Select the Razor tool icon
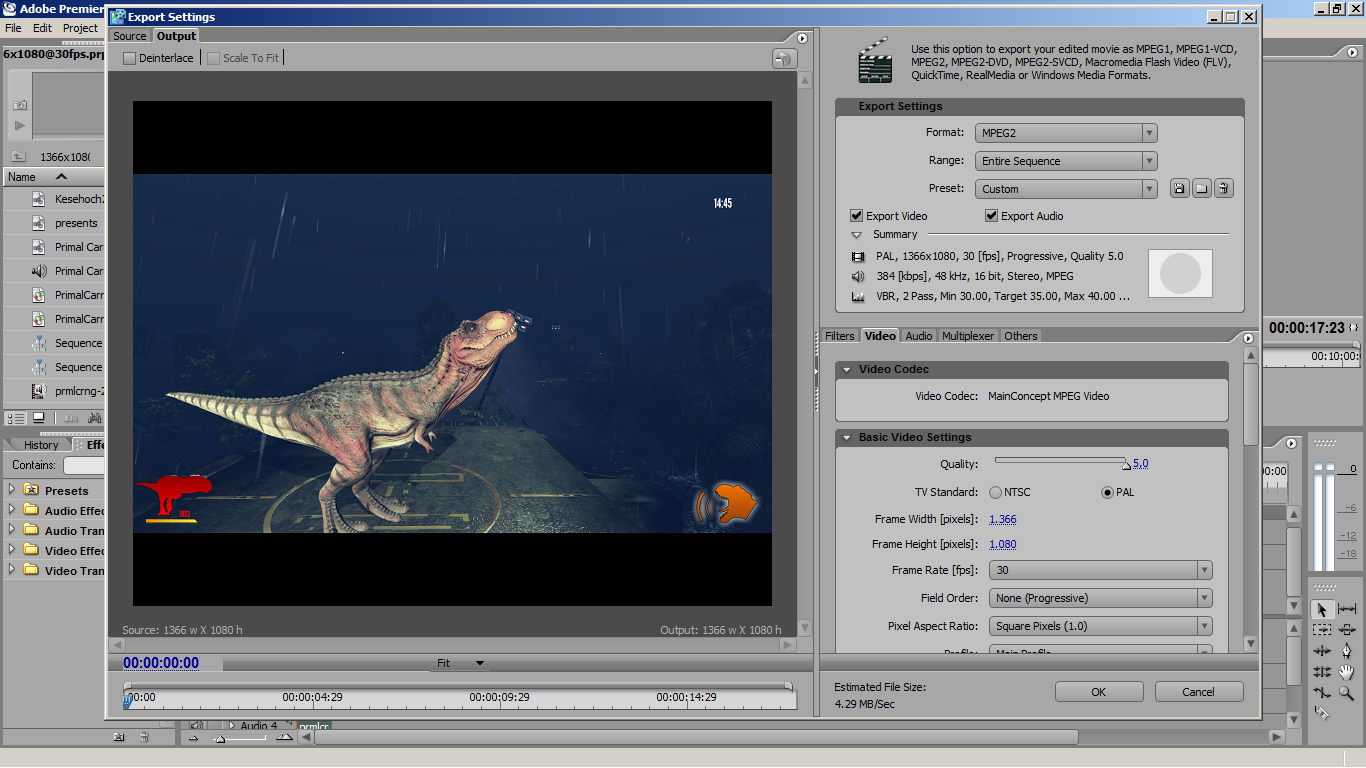This screenshot has width=1366, height=768. pyautogui.click(x=1322, y=713)
